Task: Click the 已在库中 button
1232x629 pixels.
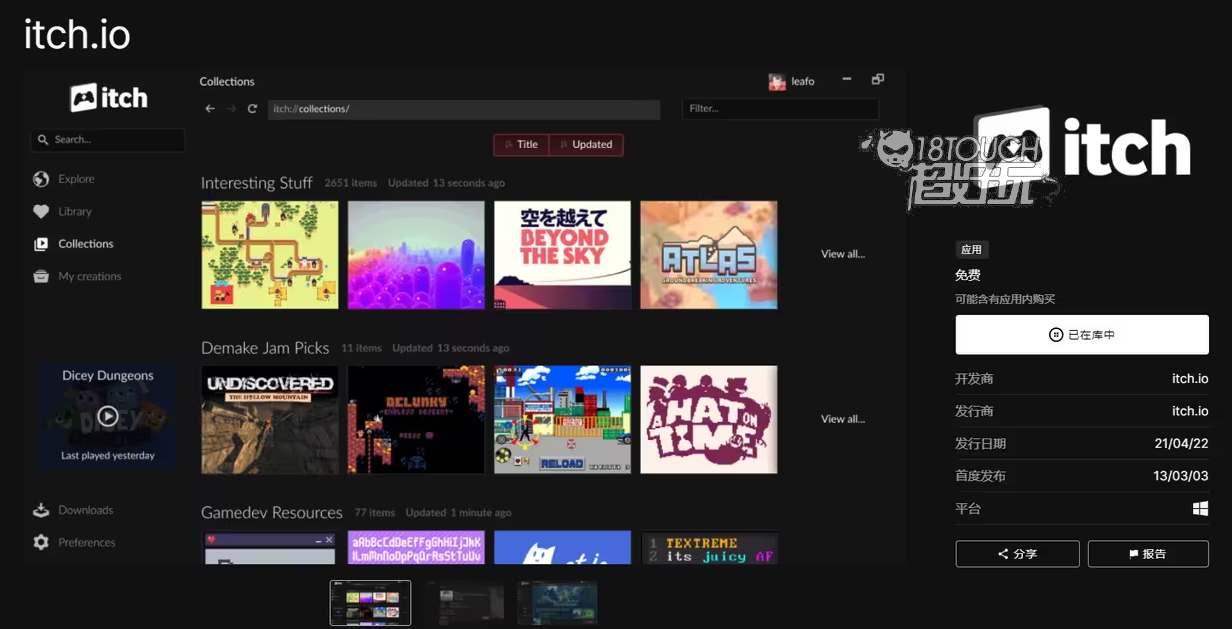Action: [1082, 335]
